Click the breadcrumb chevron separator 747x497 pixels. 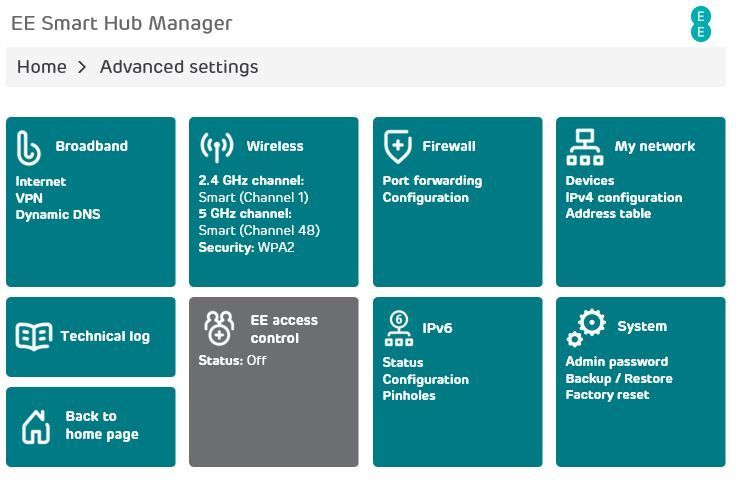click(x=82, y=67)
